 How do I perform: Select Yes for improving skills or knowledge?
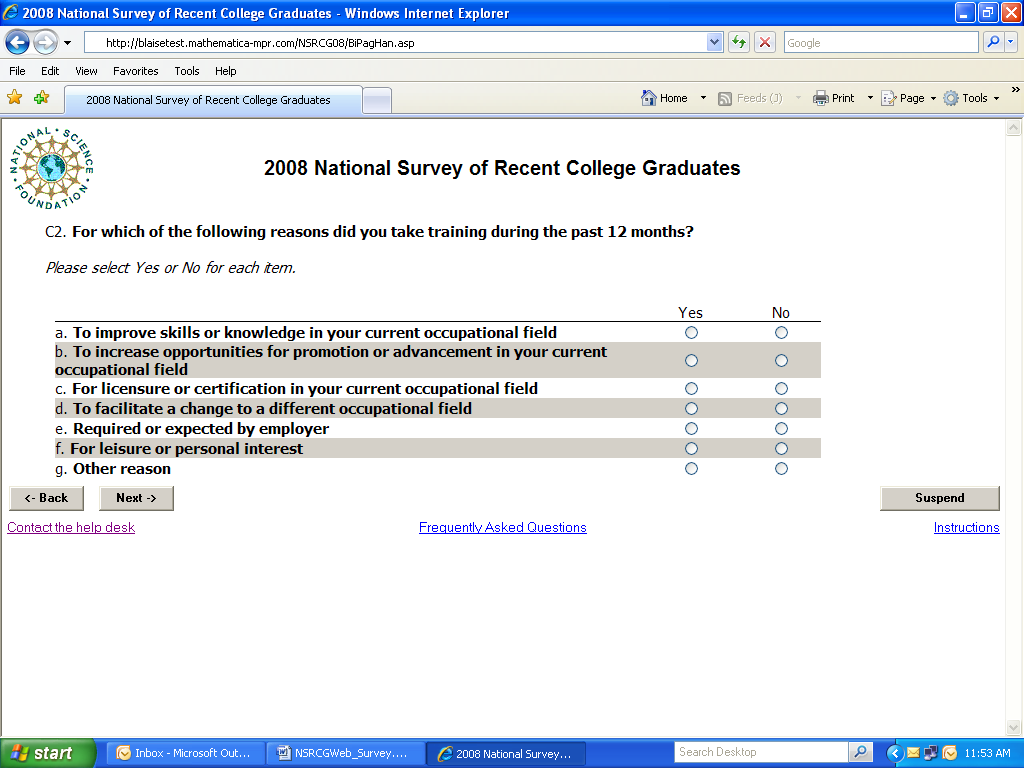point(691,333)
